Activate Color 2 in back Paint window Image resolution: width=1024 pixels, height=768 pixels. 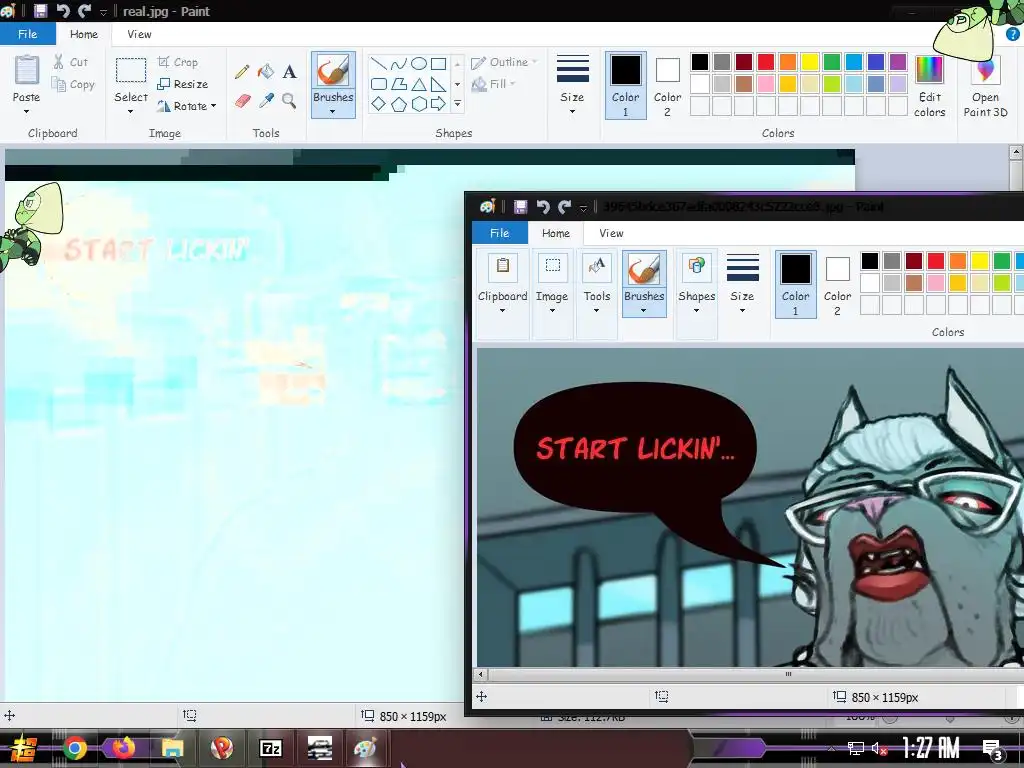[667, 86]
